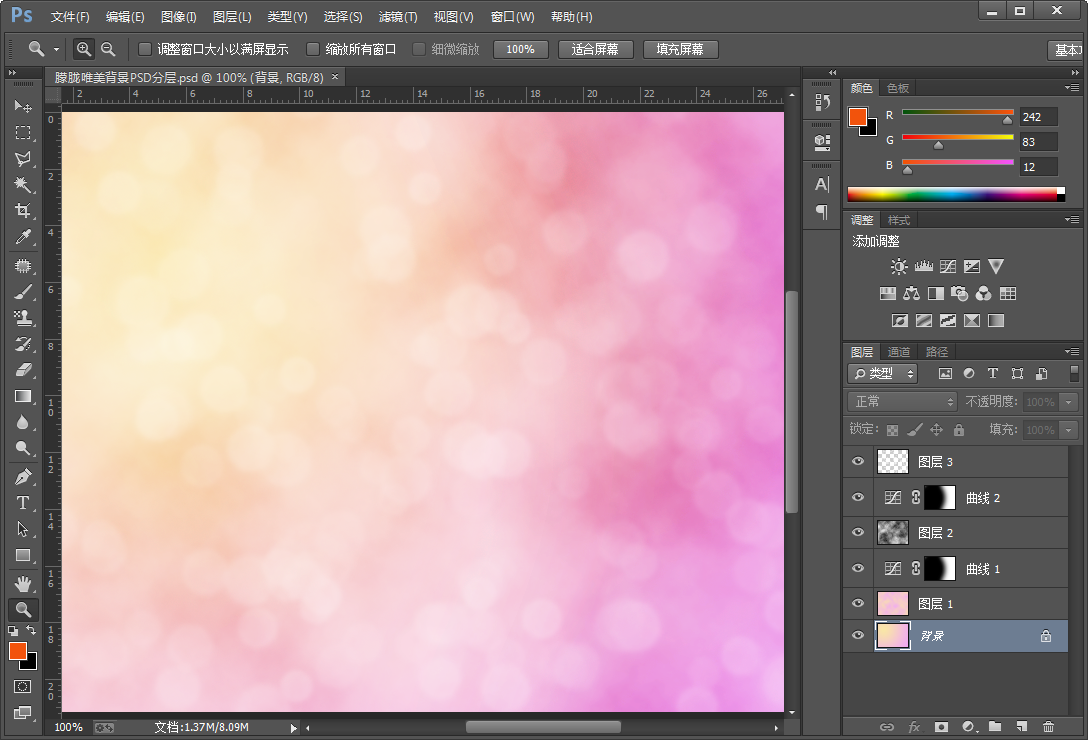Open the 滤镜(T) menu
The image size is (1088, 740).
pyautogui.click(x=398, y=17)
